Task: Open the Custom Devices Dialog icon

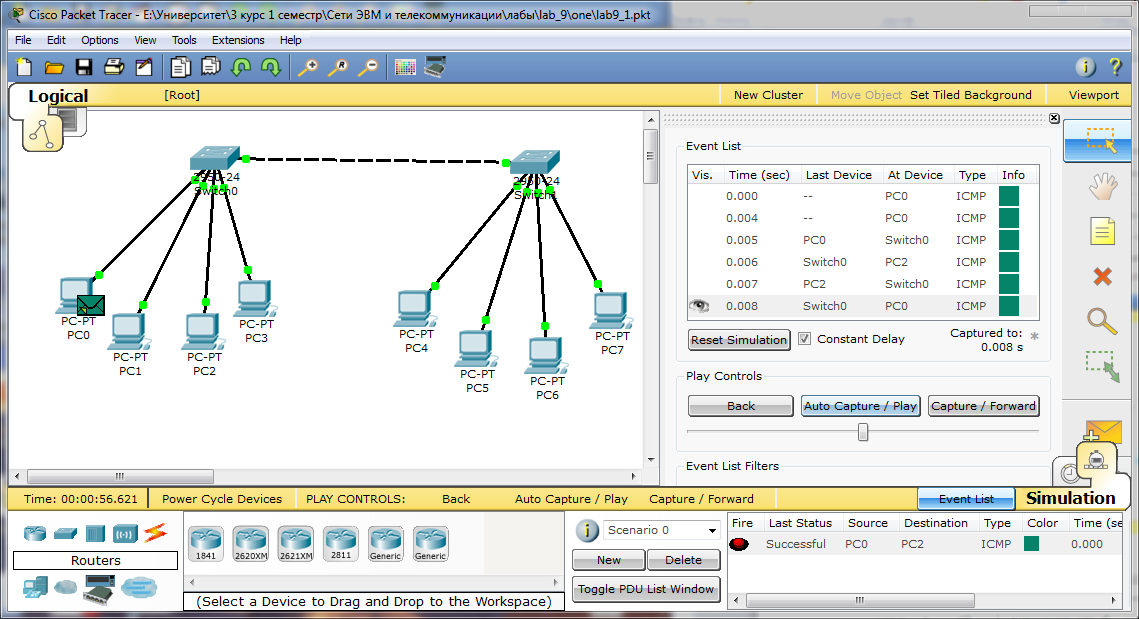Action: tap(435, 67)
